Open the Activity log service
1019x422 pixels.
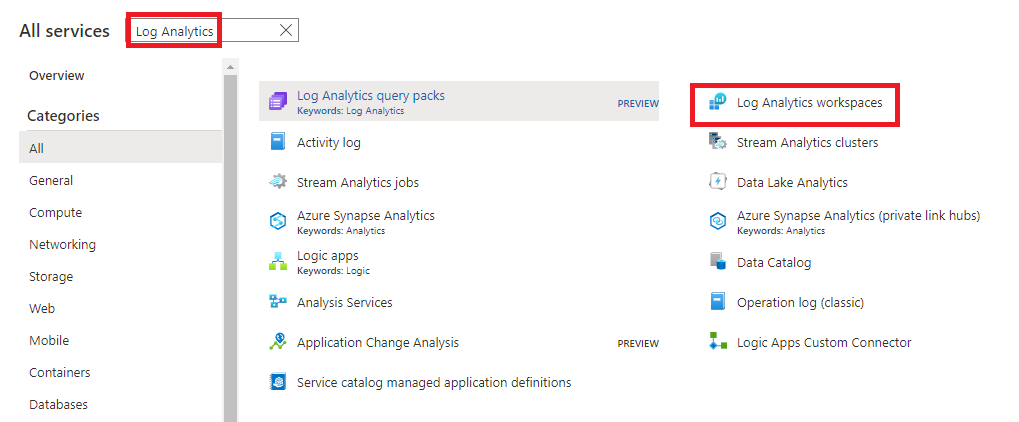pyautogui.click(x=329, y=142)
